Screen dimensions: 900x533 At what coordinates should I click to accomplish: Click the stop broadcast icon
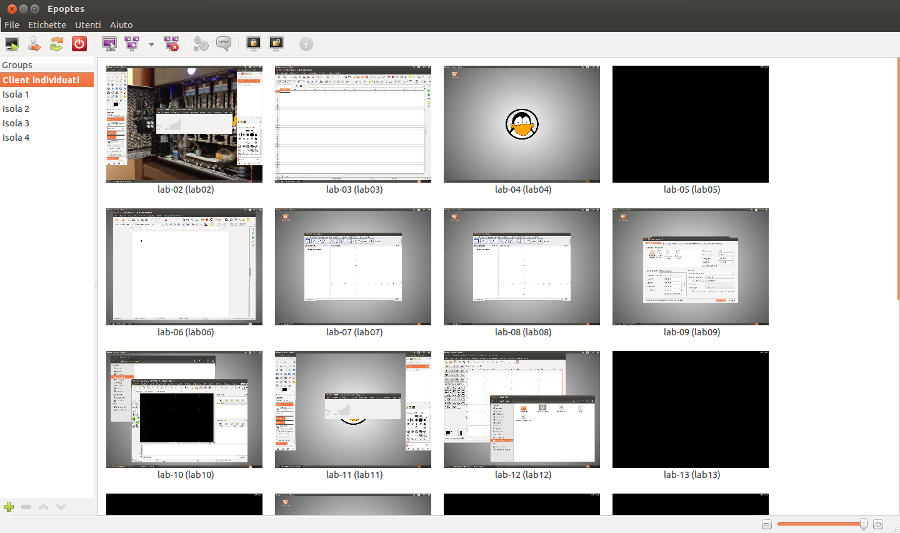172,44
